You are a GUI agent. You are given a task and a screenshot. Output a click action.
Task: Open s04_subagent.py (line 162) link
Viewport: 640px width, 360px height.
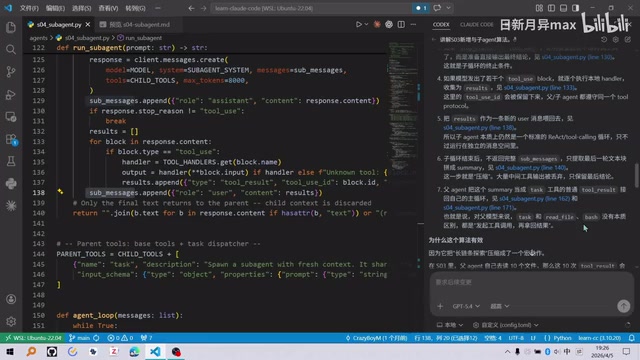coord(534,199)
